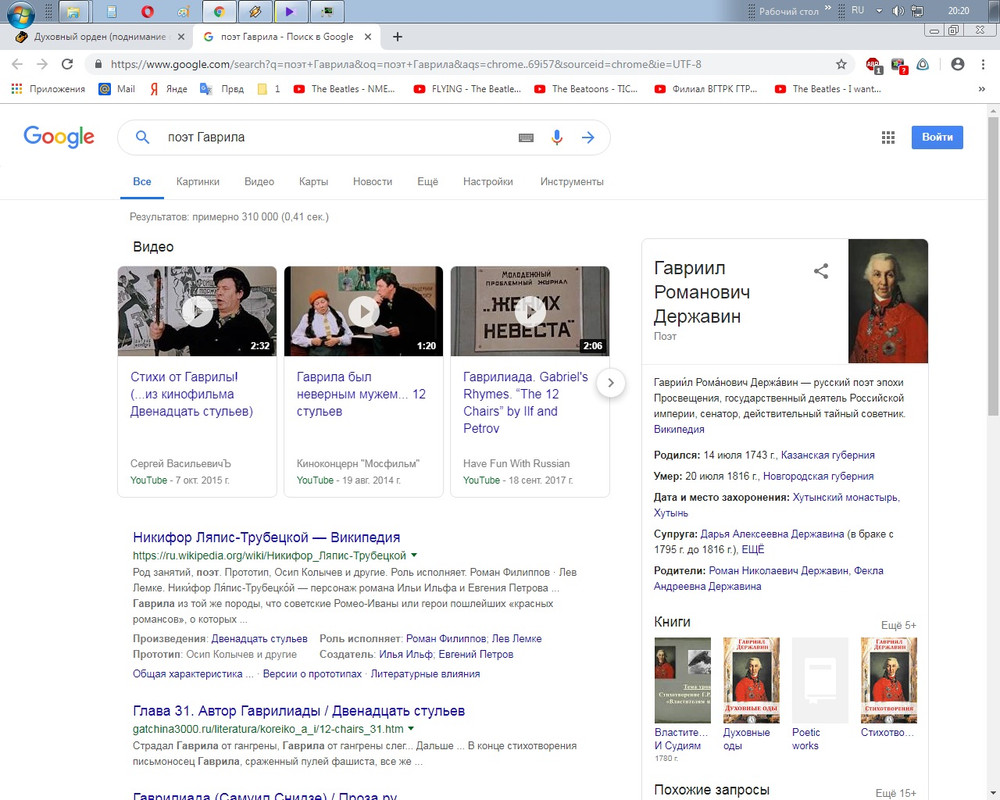Open Никифор Ляпис-Трубецкой Wikipedia result
Image resolution: width=1000 pixels, height=800 pixels.
point(267,537)
